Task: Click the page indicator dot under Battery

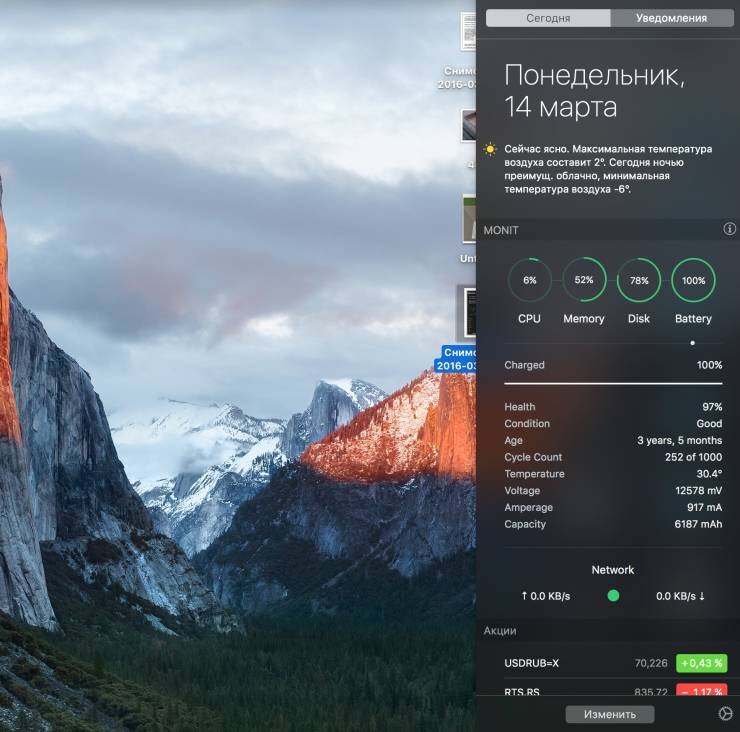Action: point(692,343)
